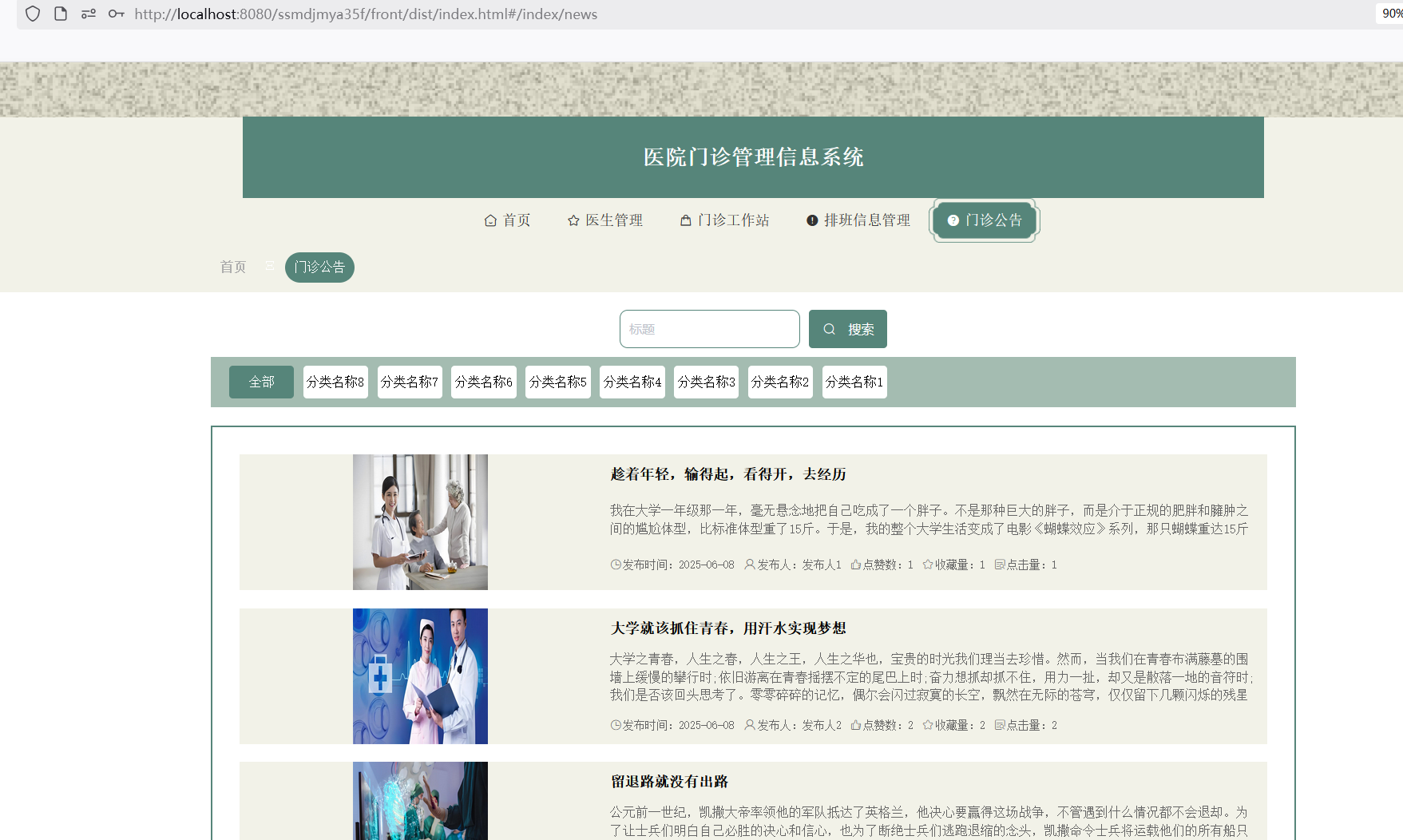Click the key password icon

[x=117, y=14]
